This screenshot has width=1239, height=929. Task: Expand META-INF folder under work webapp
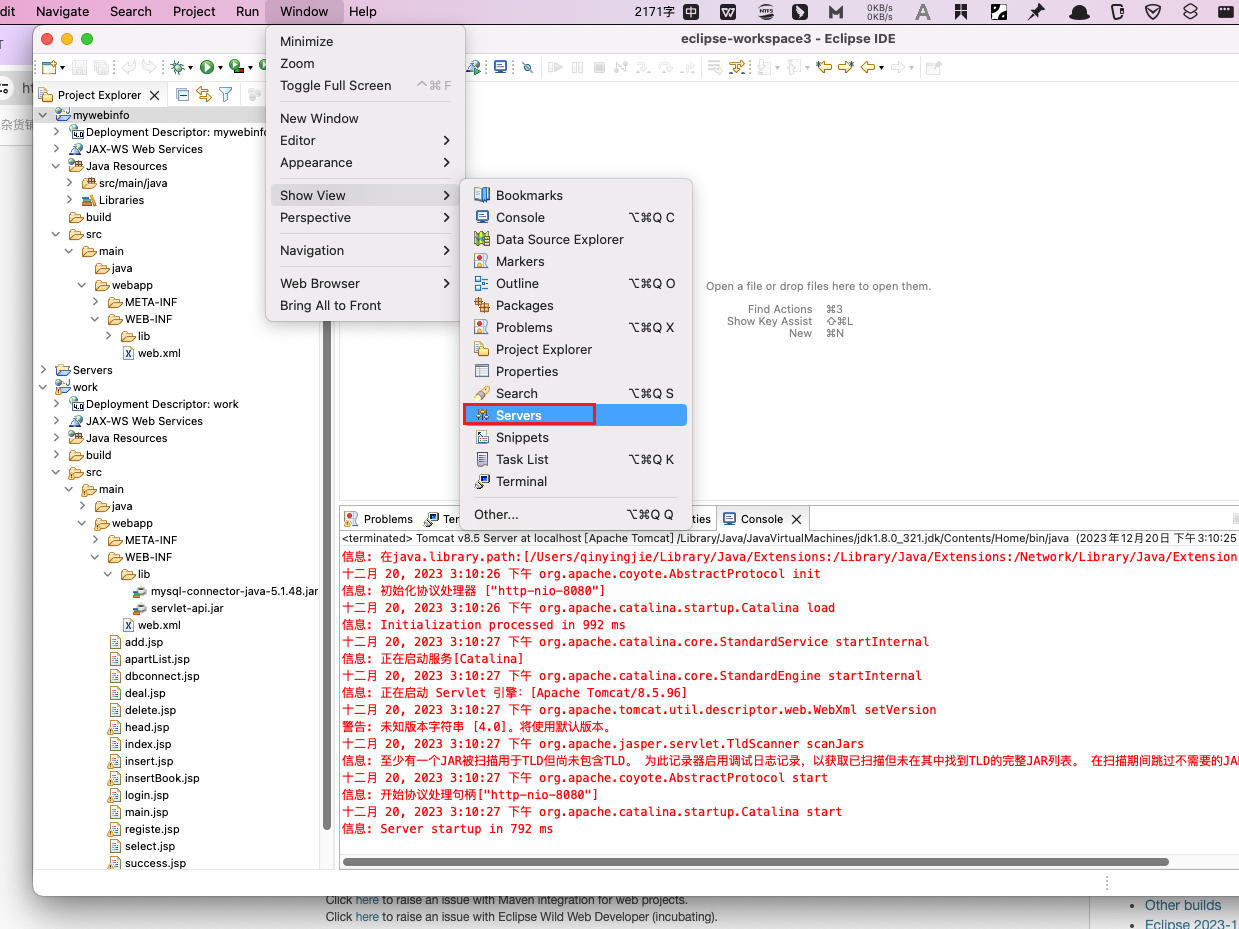(95, 540)
